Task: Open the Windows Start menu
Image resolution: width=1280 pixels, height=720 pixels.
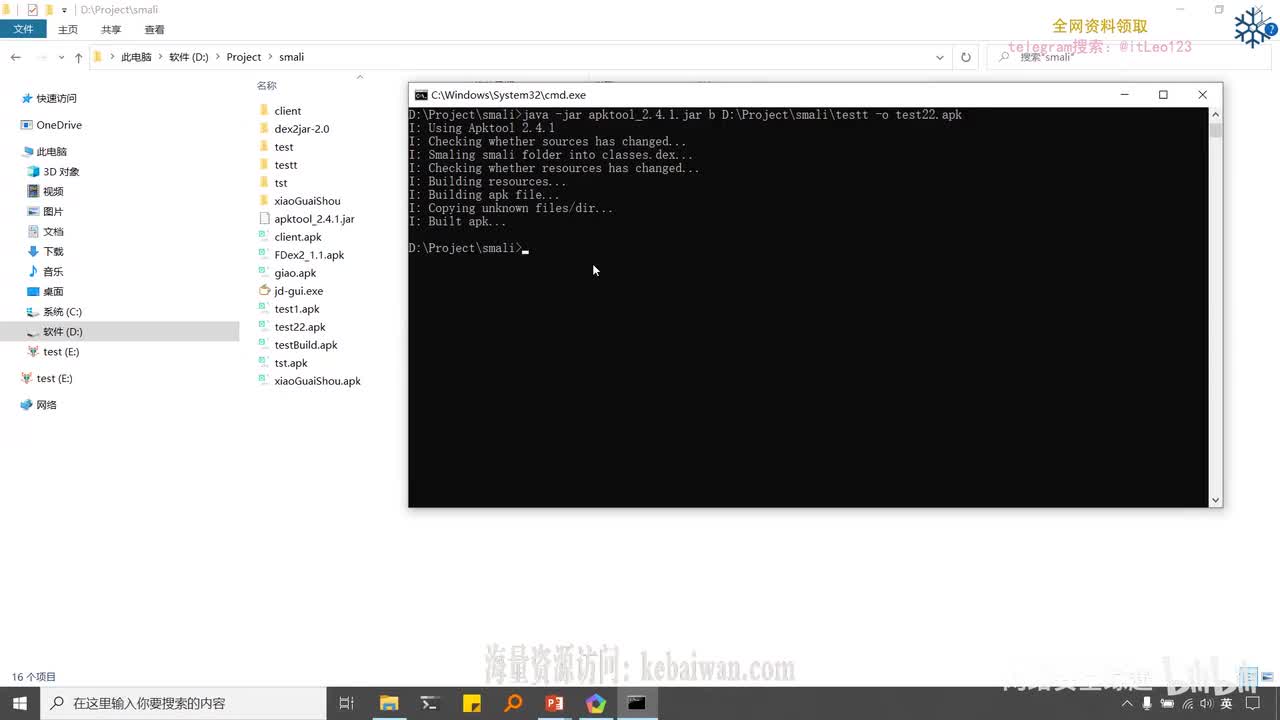Action: (x=20, y=703)
